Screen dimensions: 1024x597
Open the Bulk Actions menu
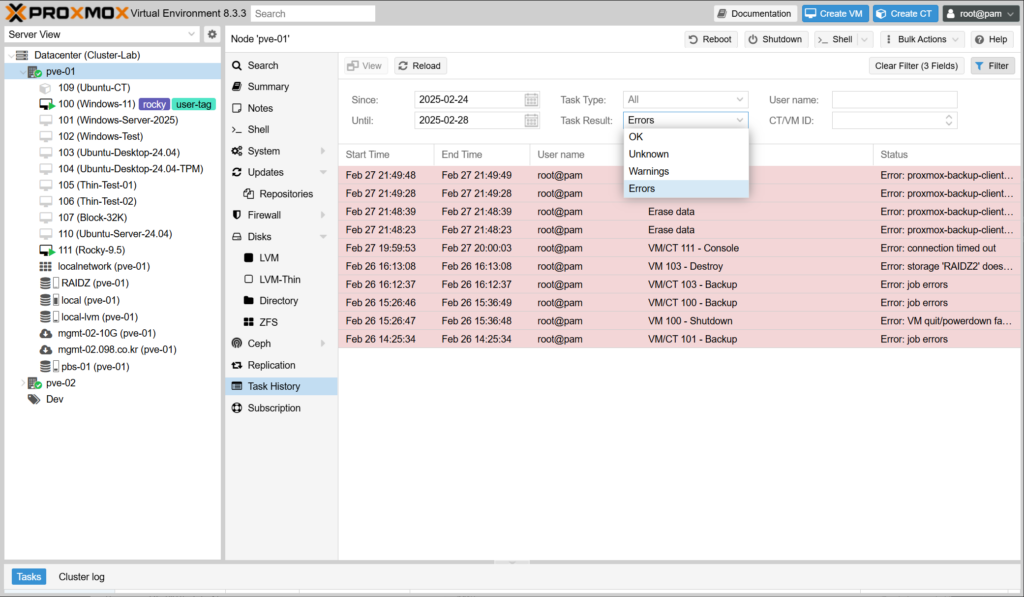pos(921,39)
